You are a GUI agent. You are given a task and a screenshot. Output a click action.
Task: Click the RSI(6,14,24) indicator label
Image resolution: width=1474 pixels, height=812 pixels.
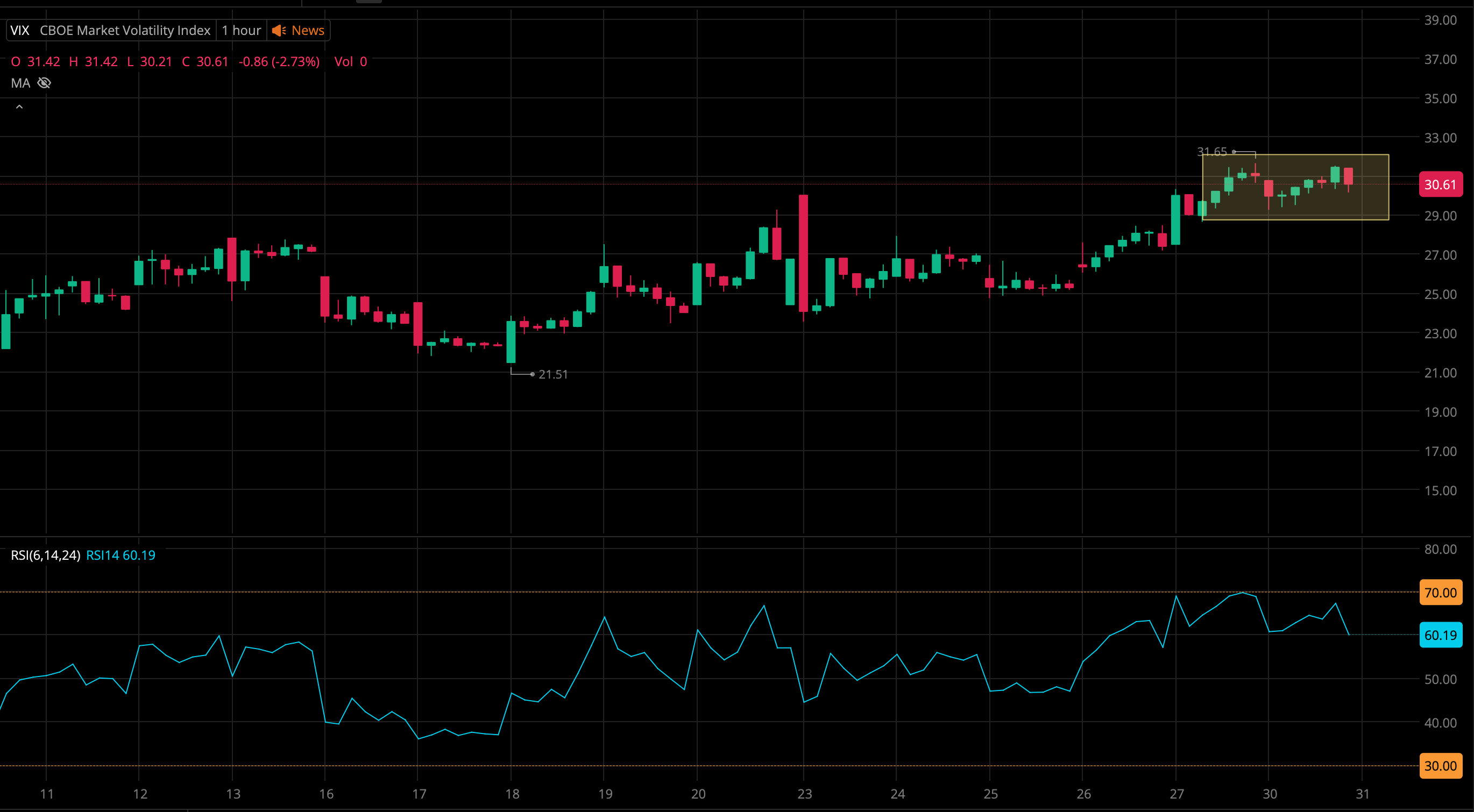tap(45, 555)
